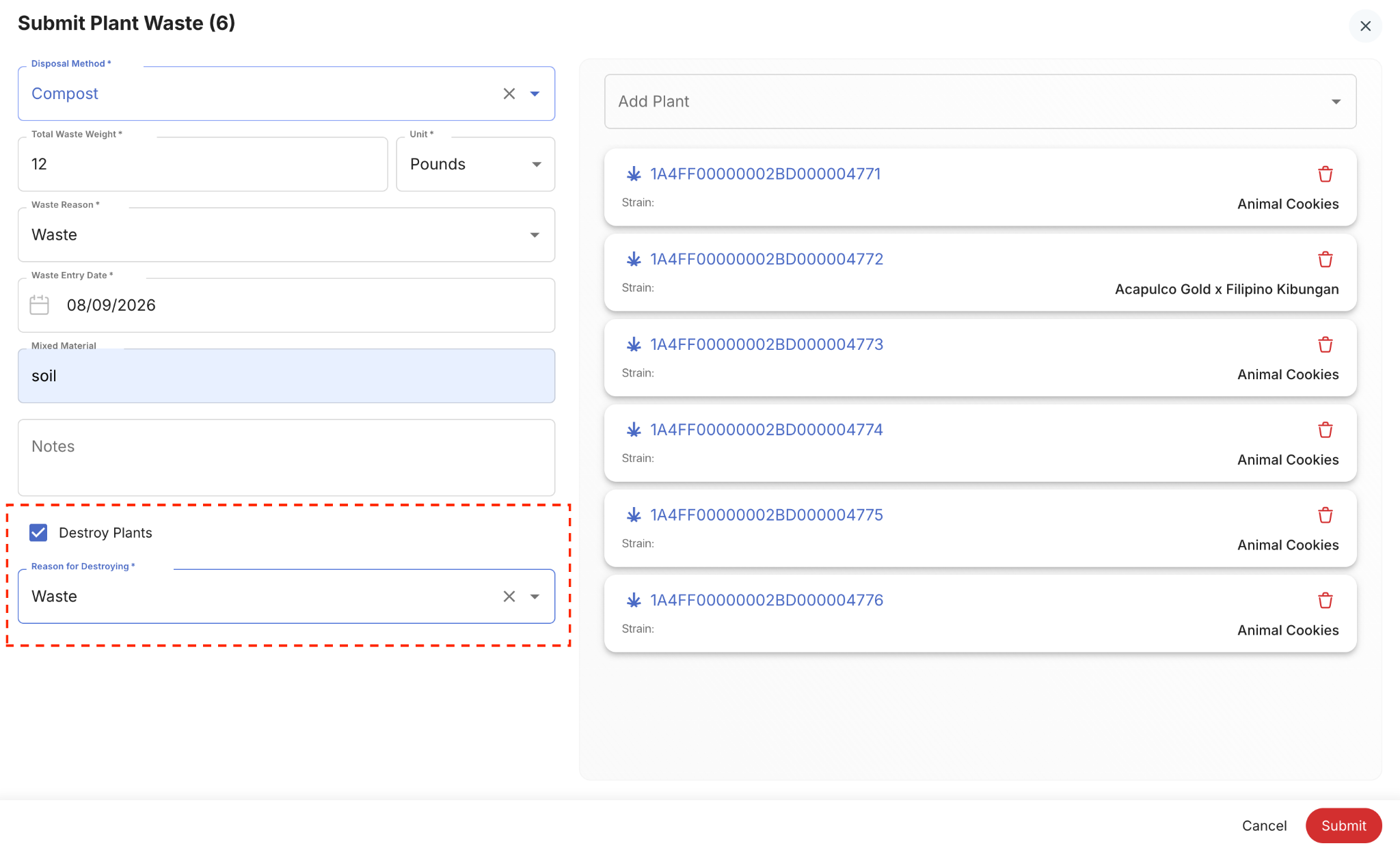Image resolution: width=1400 pixels, height=848 pixels.
Task: Focus the Total Waste Weight field
Action: click(x=203, y=164)
